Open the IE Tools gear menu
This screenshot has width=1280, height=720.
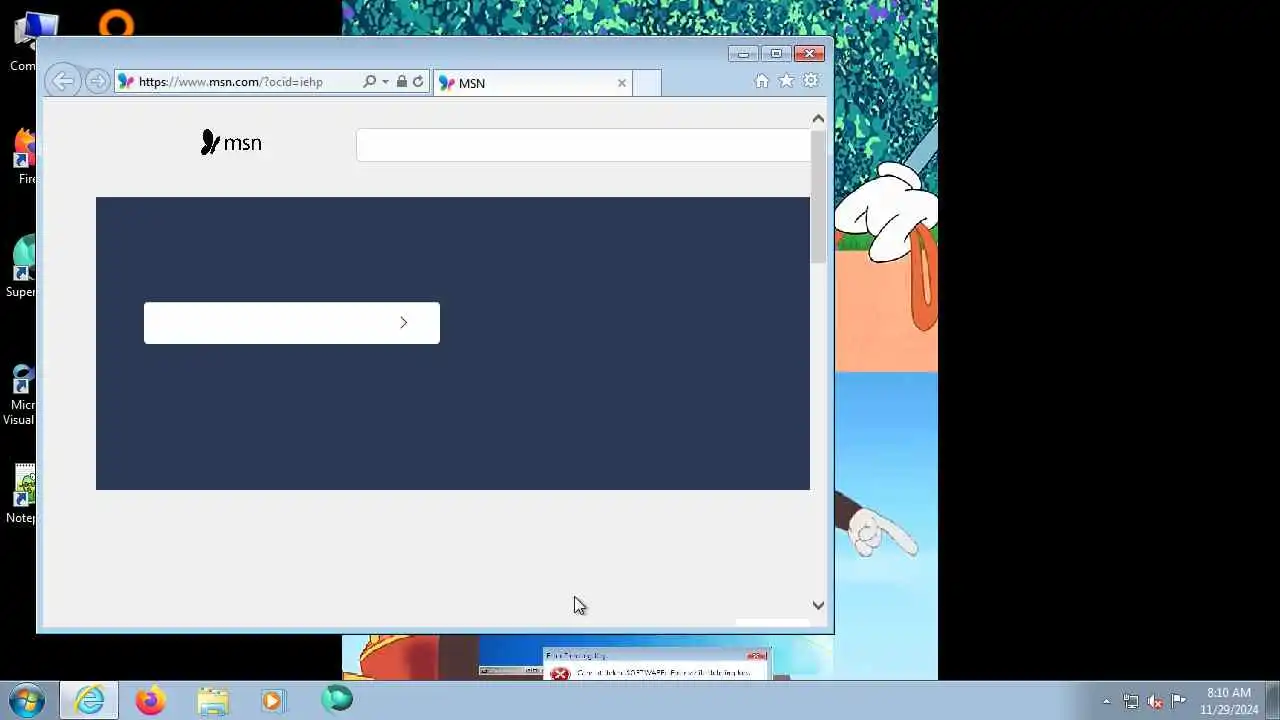811,81
